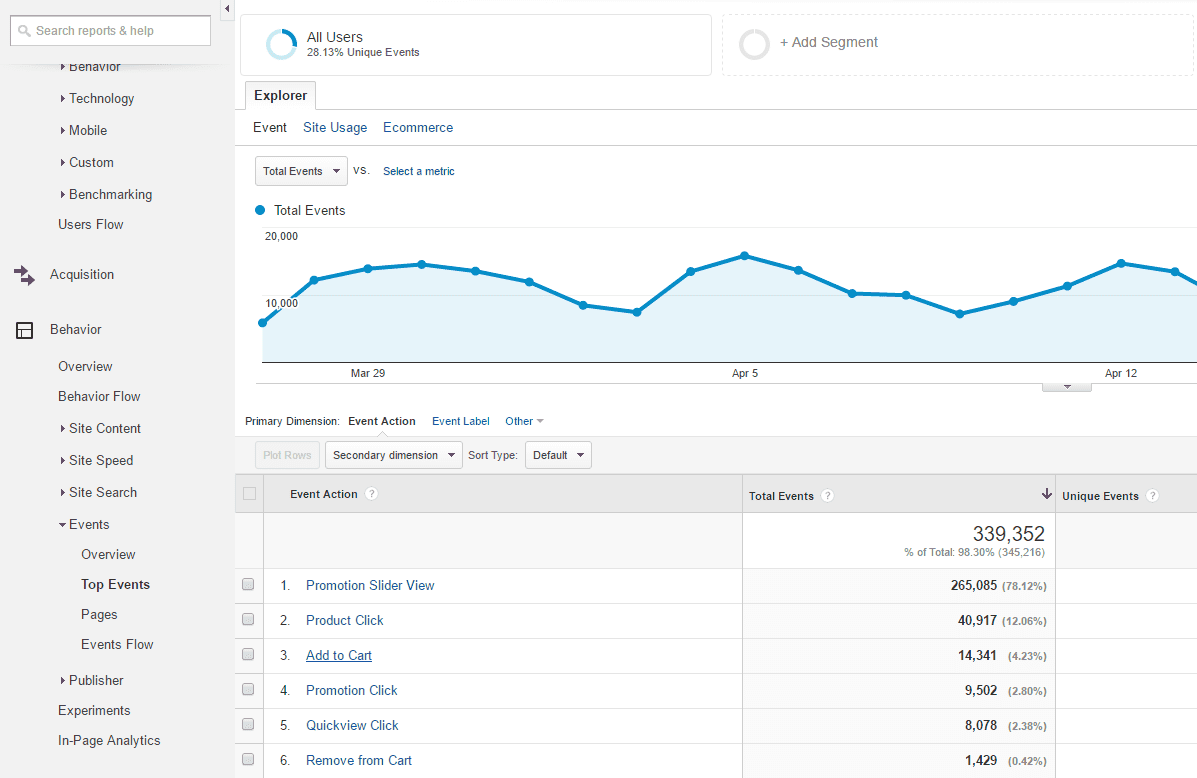Collapse the sidebar with the arrow icon
Viewport: 1197px width, 778px height.
226,8
